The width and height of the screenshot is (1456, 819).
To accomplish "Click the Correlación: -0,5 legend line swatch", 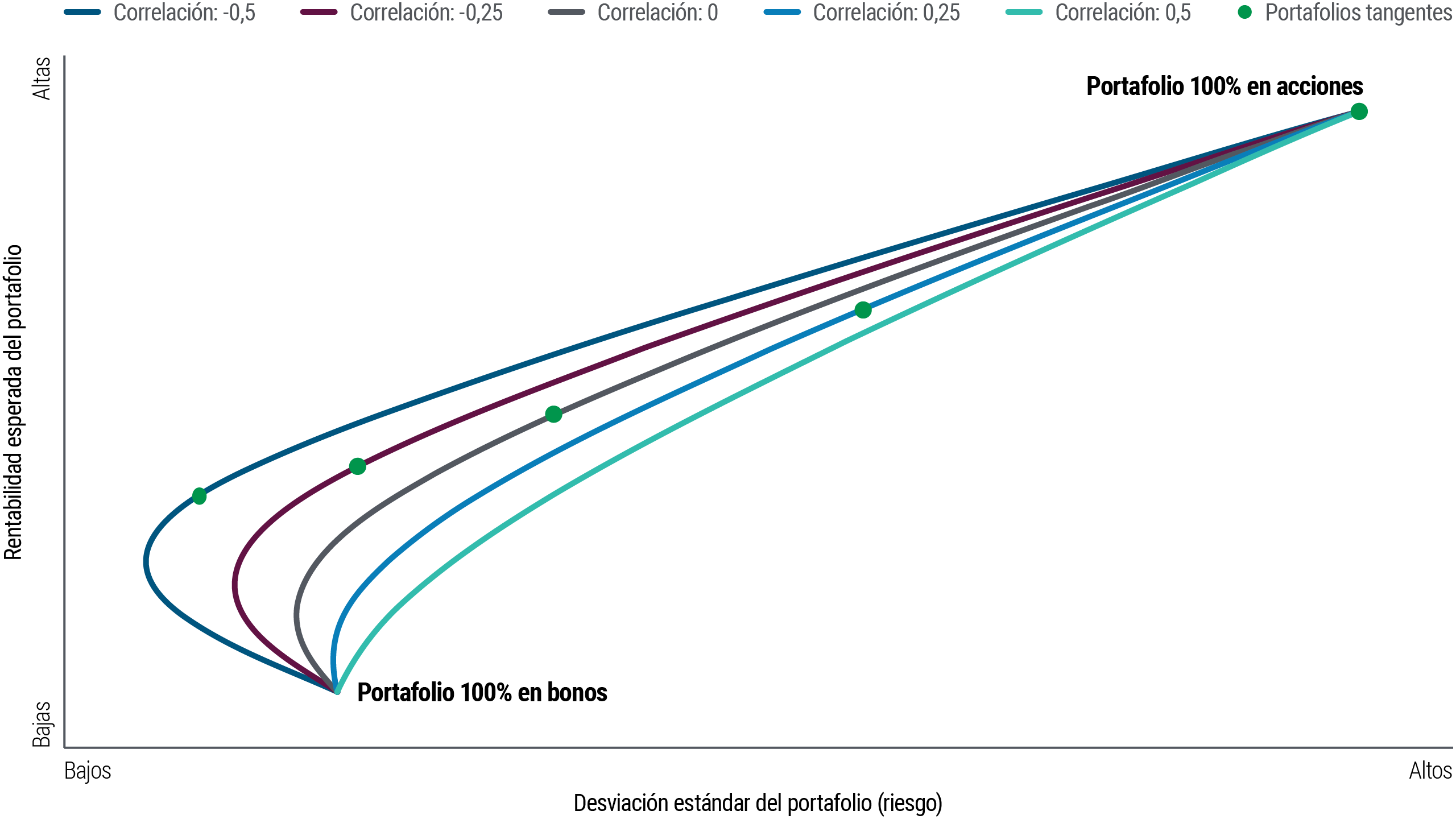I will [x=82, y=13].
